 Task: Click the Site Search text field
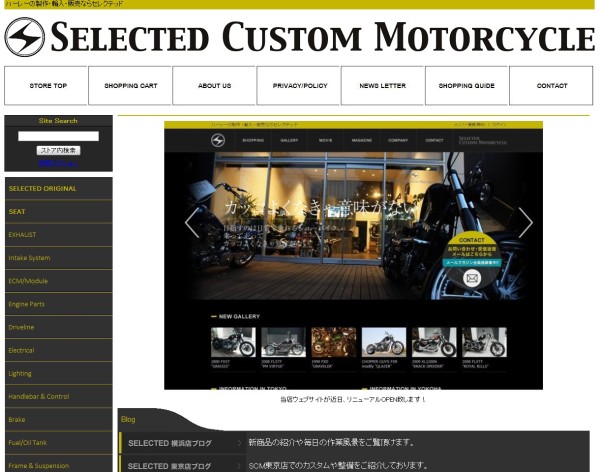58,136
